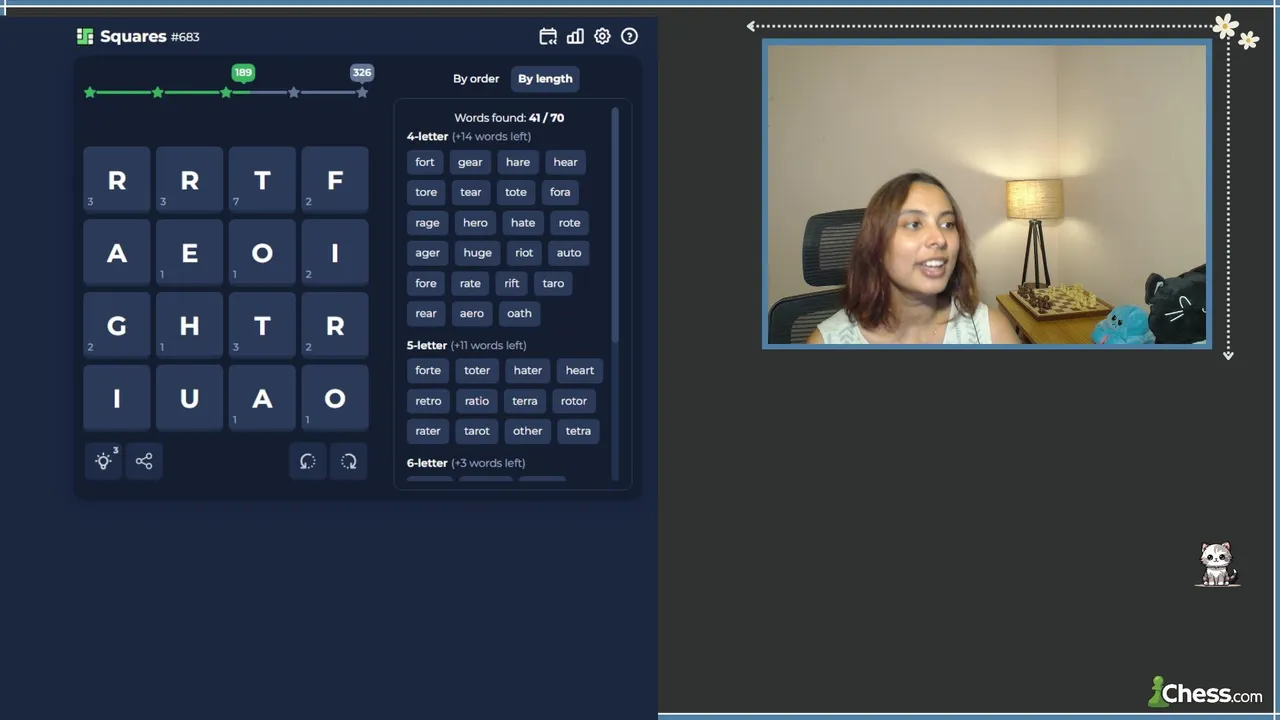The height and width of the screenshot is (720, 1280).
Task: Select the T tile marked 3
Action: (262, 325)
